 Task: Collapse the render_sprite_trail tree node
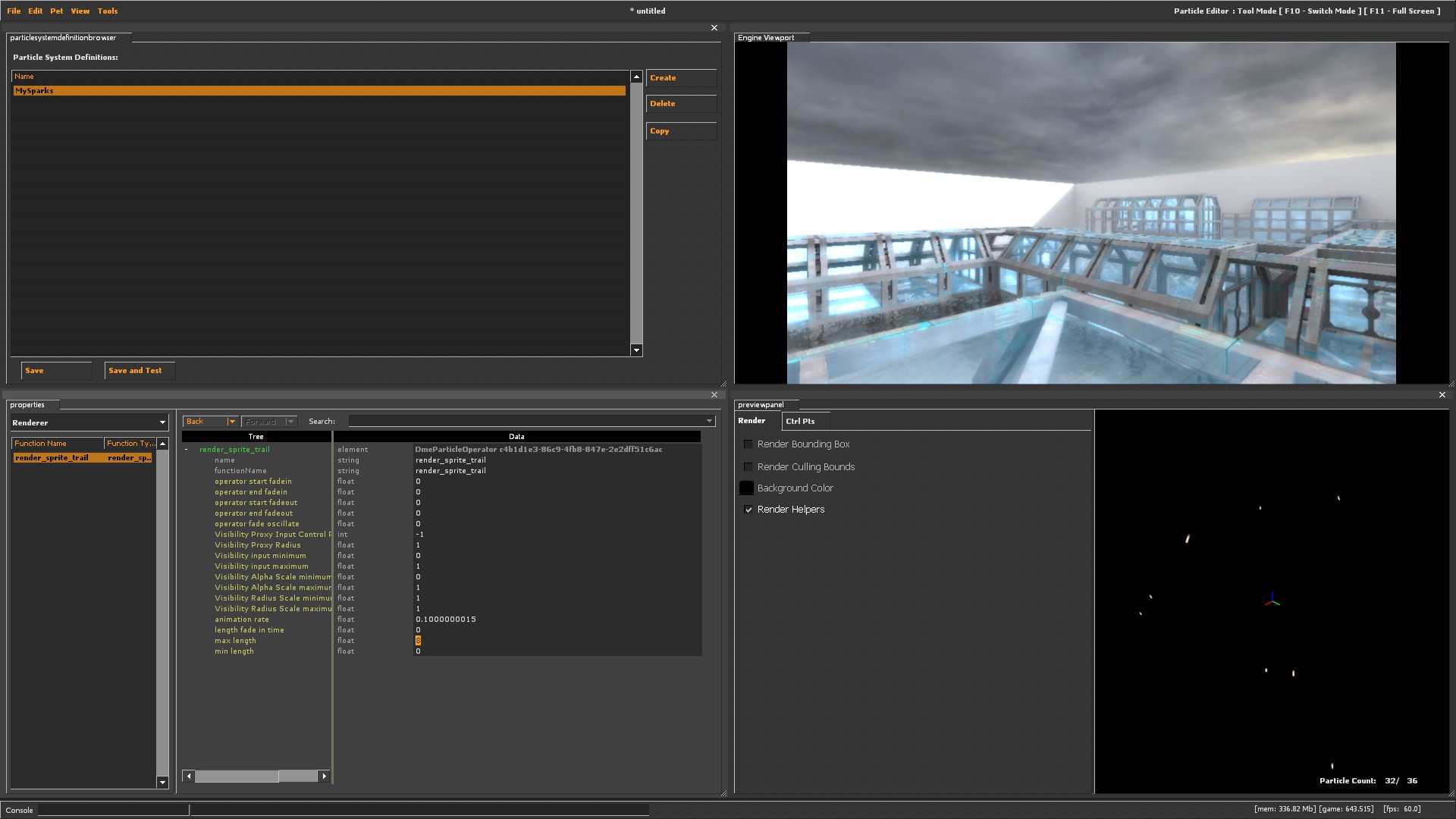coord(187,450)
